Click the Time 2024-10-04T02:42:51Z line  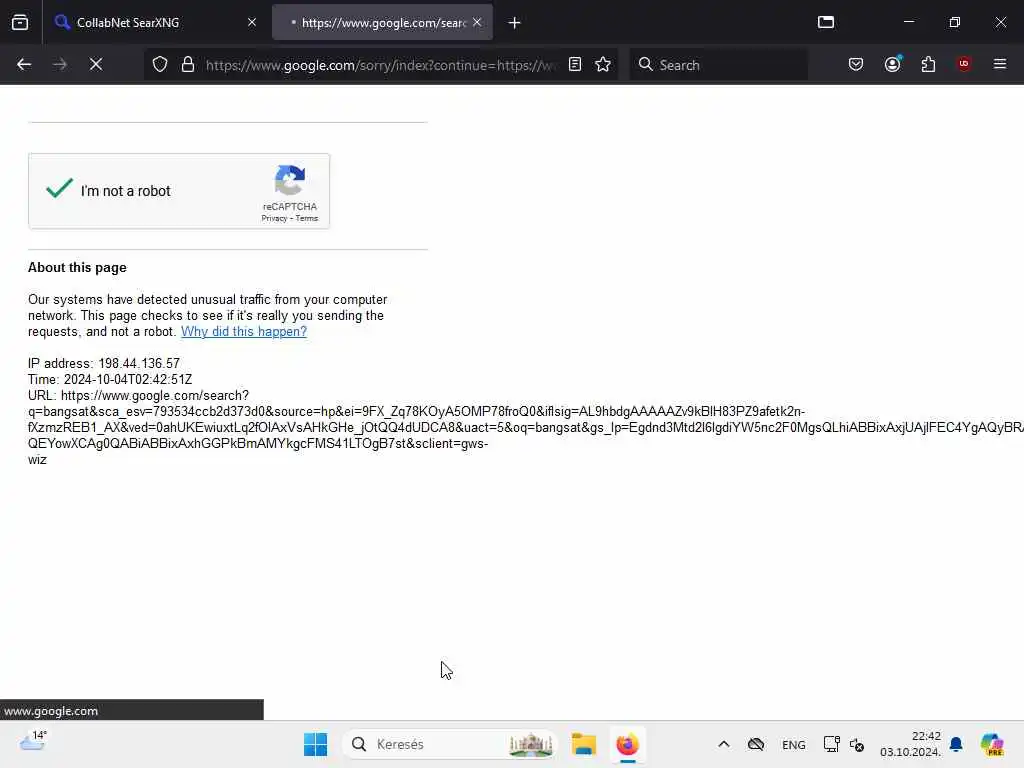110,379
